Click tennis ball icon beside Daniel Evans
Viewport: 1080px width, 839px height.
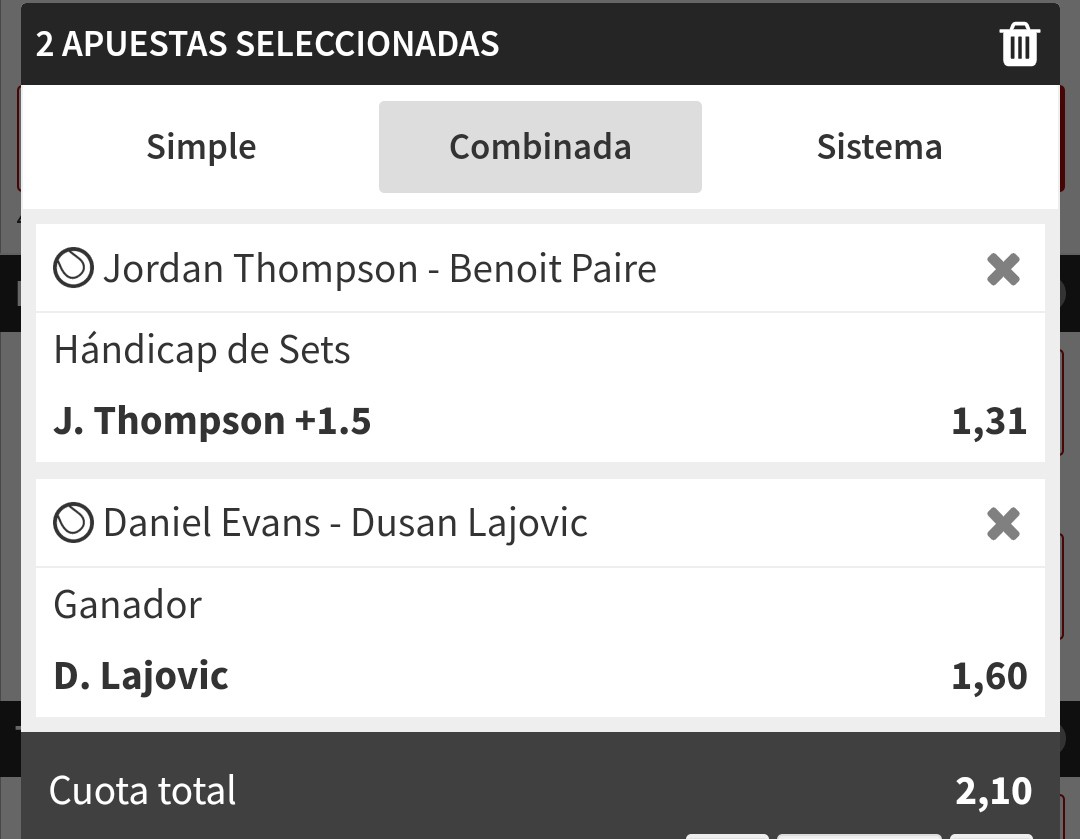pos(73,522)
